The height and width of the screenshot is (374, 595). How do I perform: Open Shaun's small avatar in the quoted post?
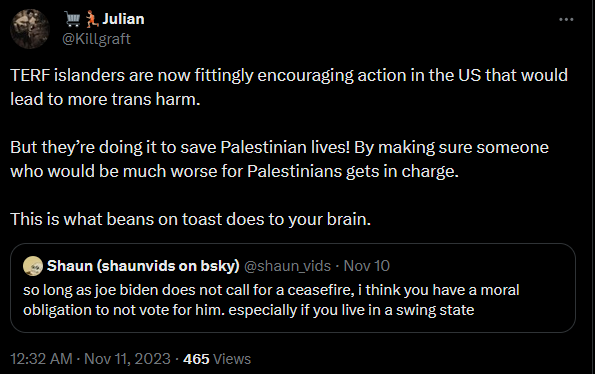(33, 266)
